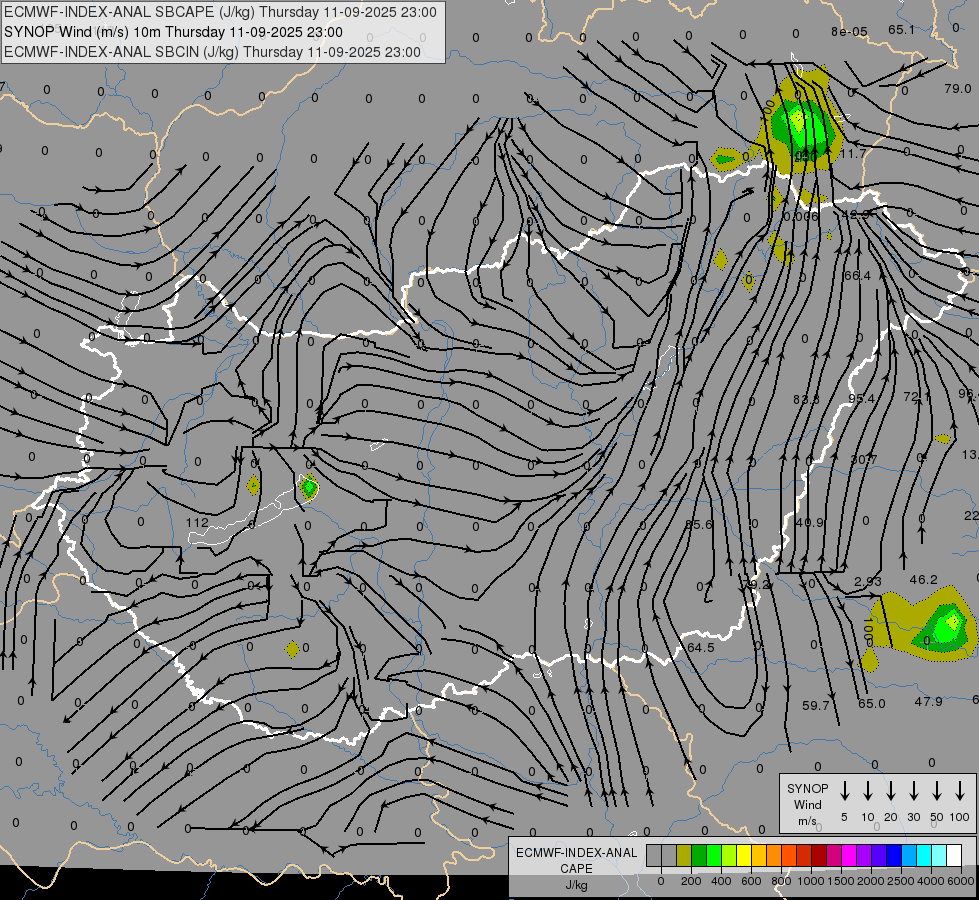
Task: Click the SYNOP Wind 10m title line
Action: click(174, 32)
